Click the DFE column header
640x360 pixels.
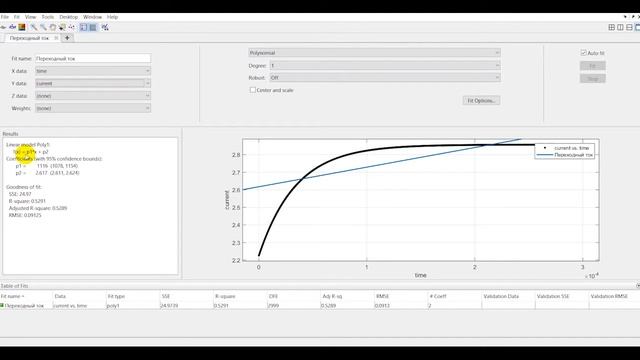(294, 296)
